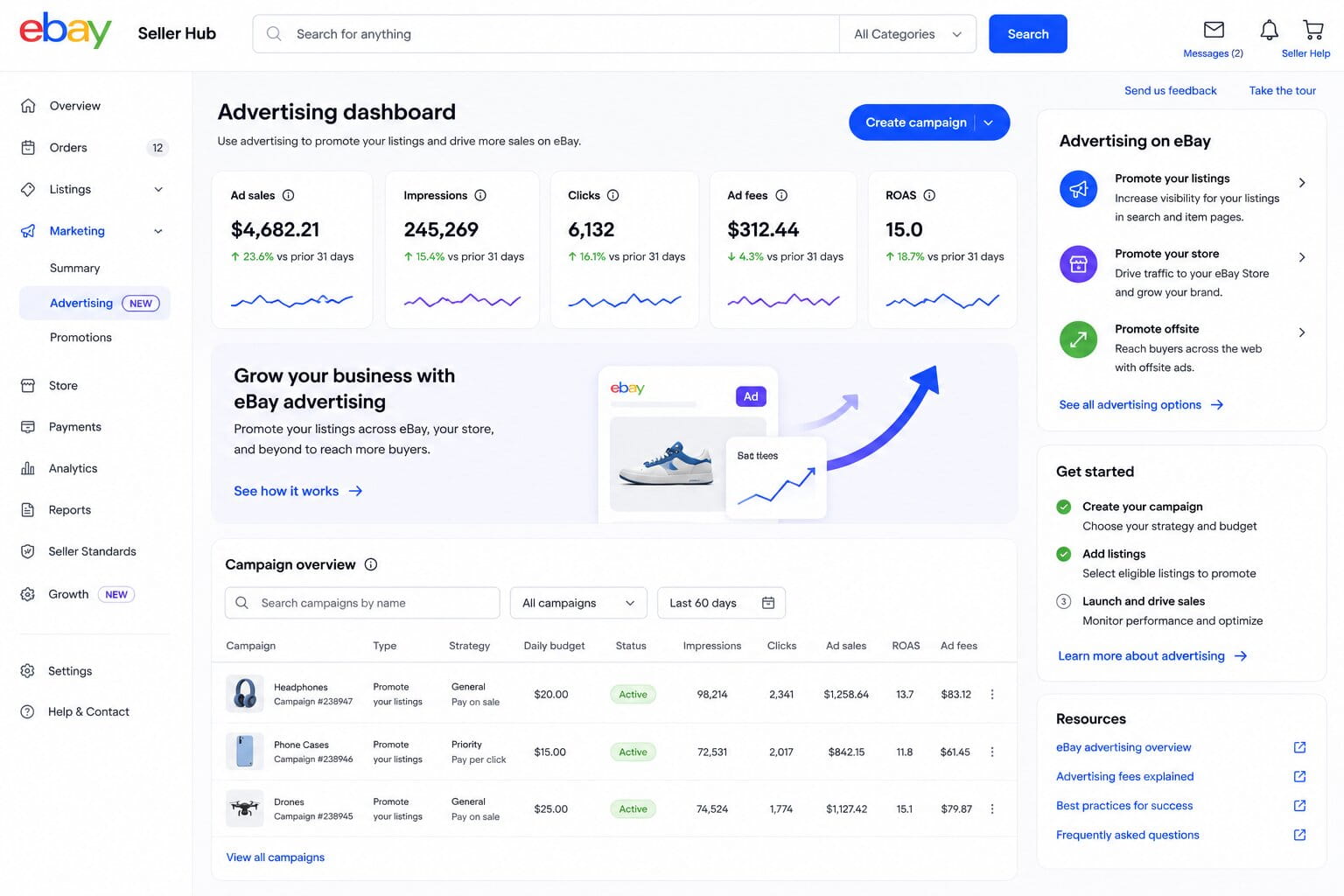Expand the Listings sidebar section
The image size is (1344, 896).
click(158, 189)
